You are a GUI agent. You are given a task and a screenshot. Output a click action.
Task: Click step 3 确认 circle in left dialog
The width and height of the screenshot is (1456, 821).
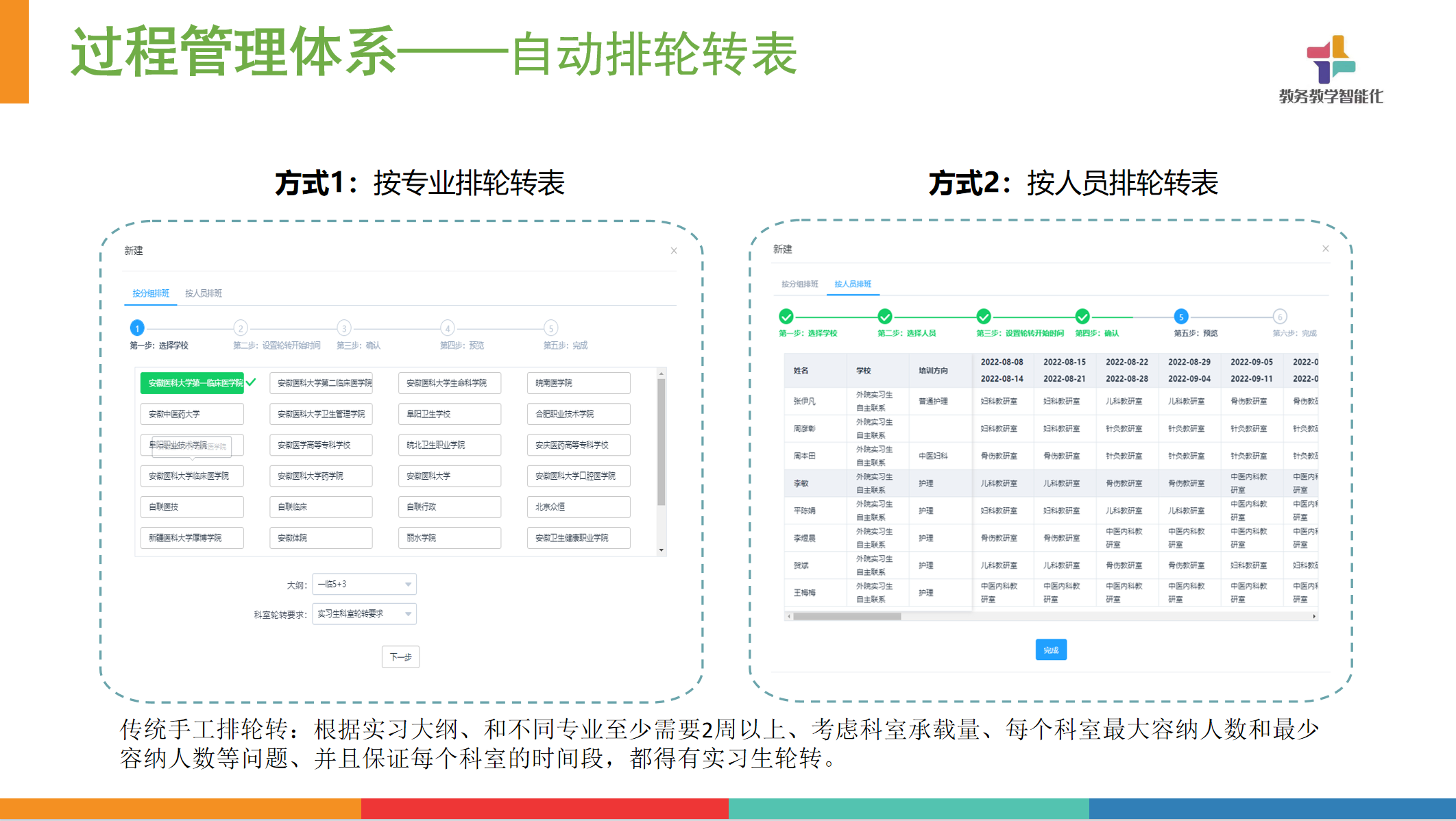click(x=344, y=328)
